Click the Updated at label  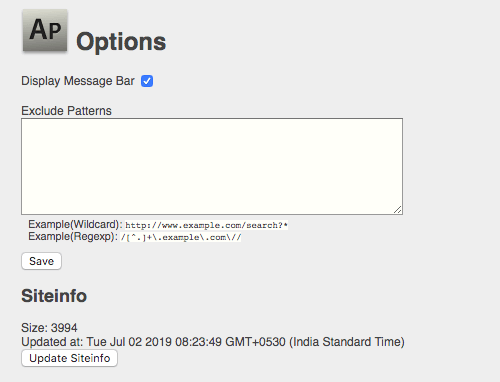tap(52, 342)
